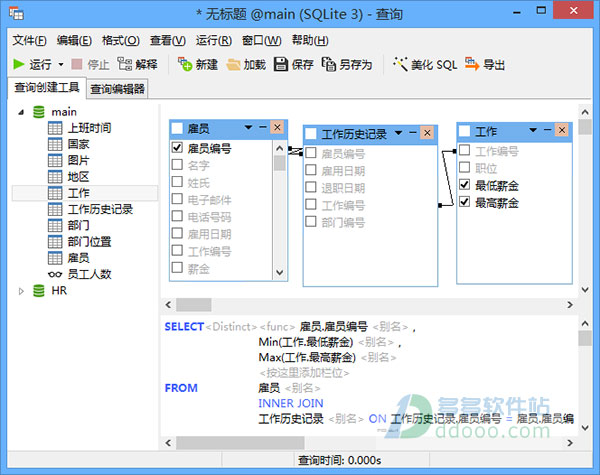The image size is (600, 475).
Task: Uncheck the 最低薪金 checkbox
Action: click(x=465, y=184)
